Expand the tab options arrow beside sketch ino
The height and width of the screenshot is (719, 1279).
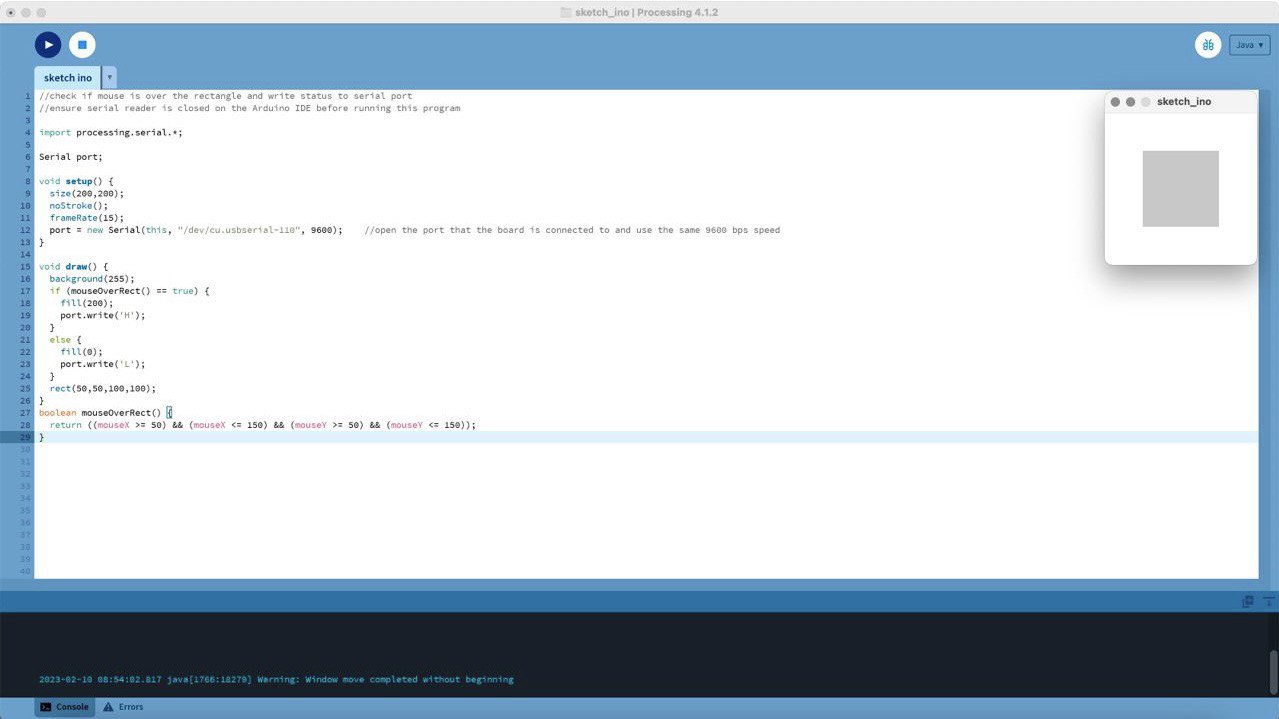point(109,78)
